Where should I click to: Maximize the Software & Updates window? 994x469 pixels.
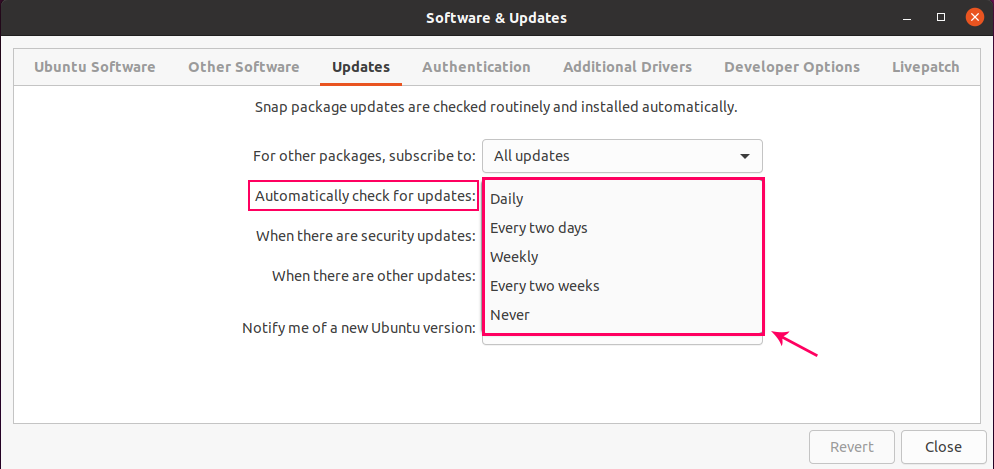[x=941, y=18]
